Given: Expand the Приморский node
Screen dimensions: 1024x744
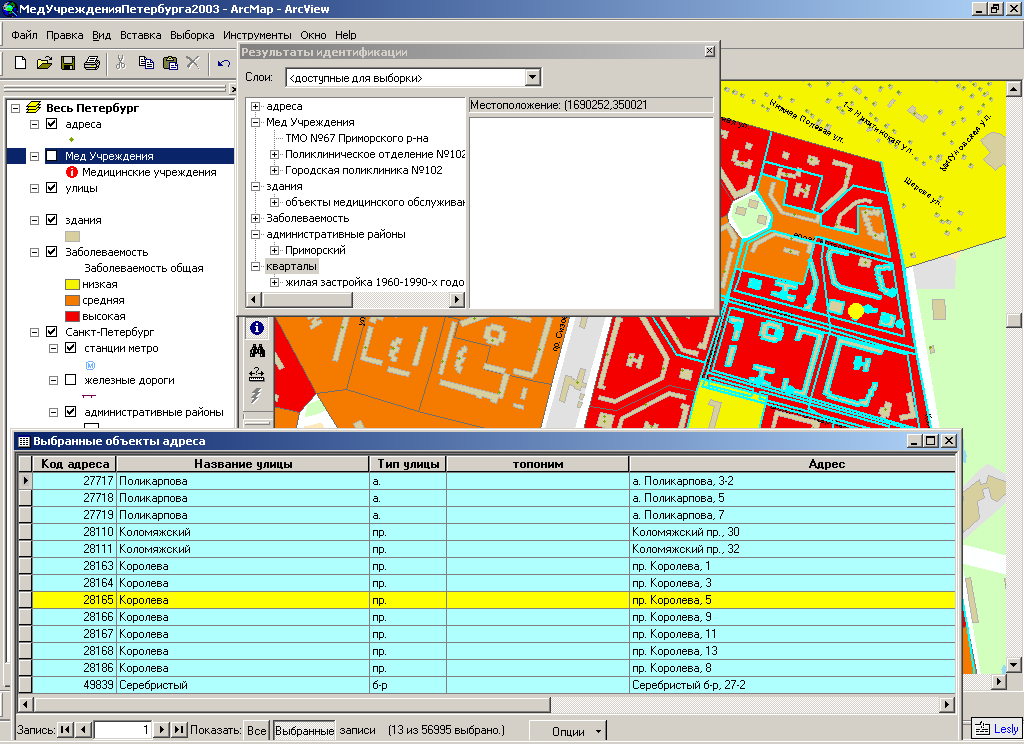Looking at the screenshot, I should 274,250.
